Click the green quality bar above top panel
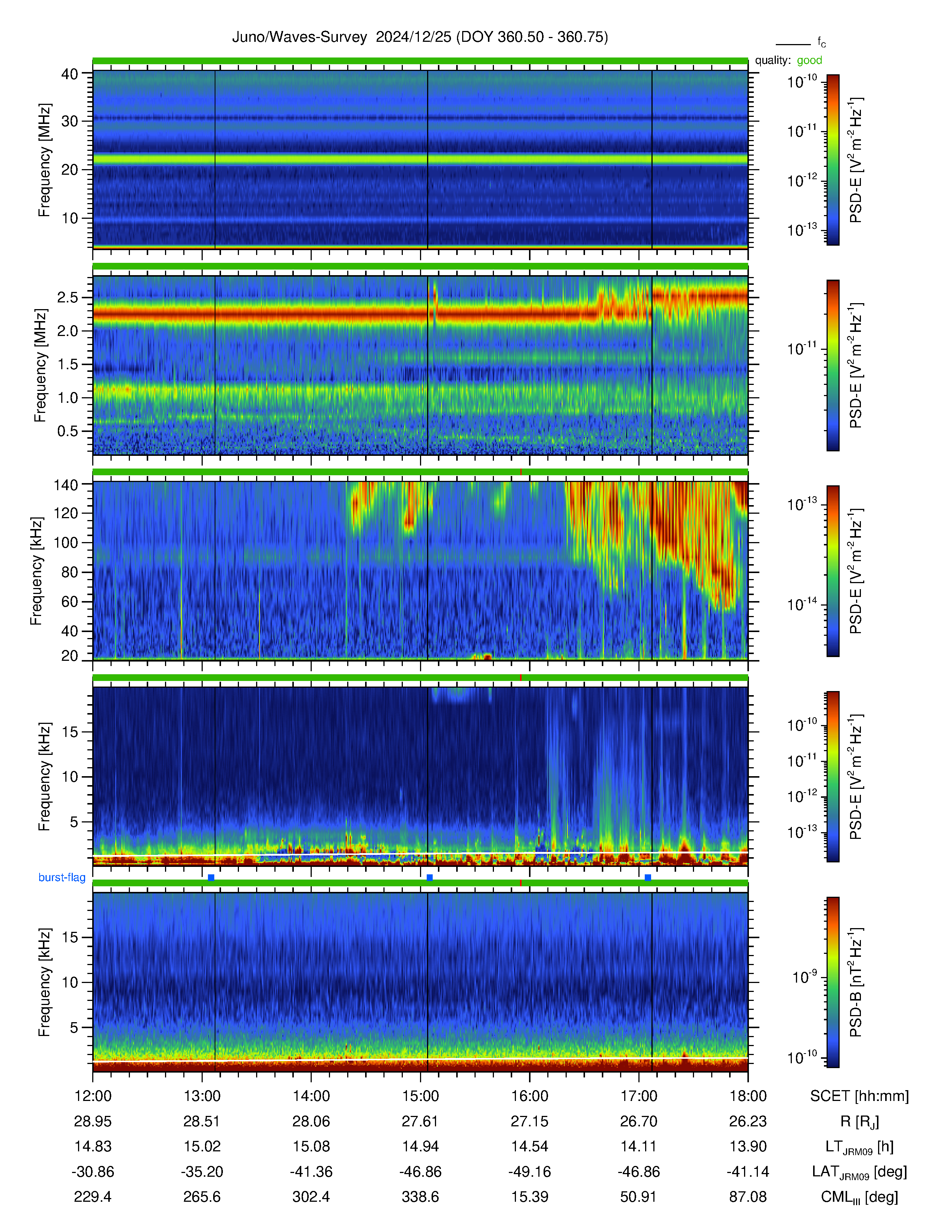The image size is (952, 1232). (x=420, y=60)
